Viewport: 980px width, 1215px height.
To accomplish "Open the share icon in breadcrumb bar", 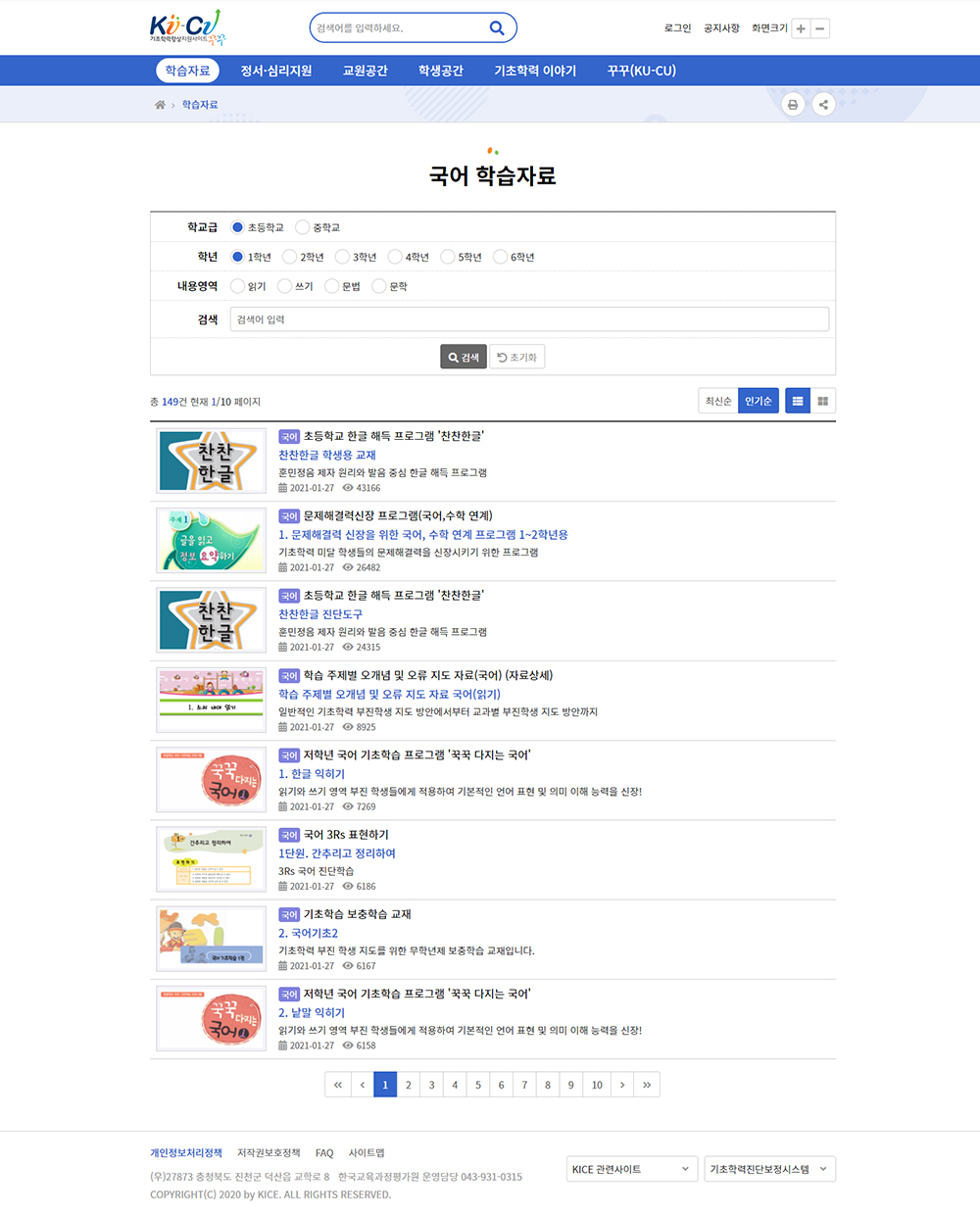I will (x=823, y=105).
